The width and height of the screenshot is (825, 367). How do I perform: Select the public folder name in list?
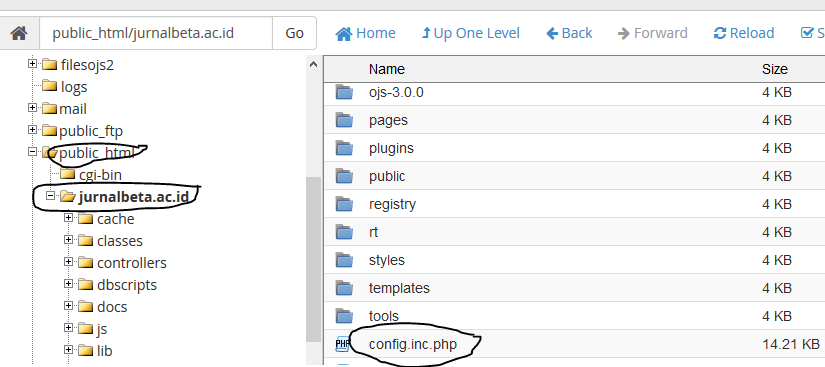click(387, 176)
